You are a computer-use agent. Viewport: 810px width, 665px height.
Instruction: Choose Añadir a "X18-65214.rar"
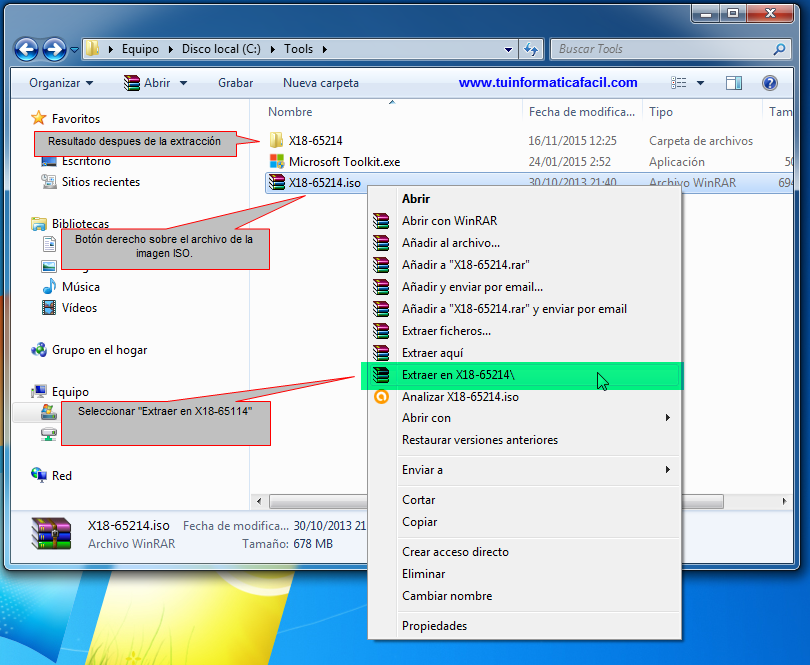point(524,265)
